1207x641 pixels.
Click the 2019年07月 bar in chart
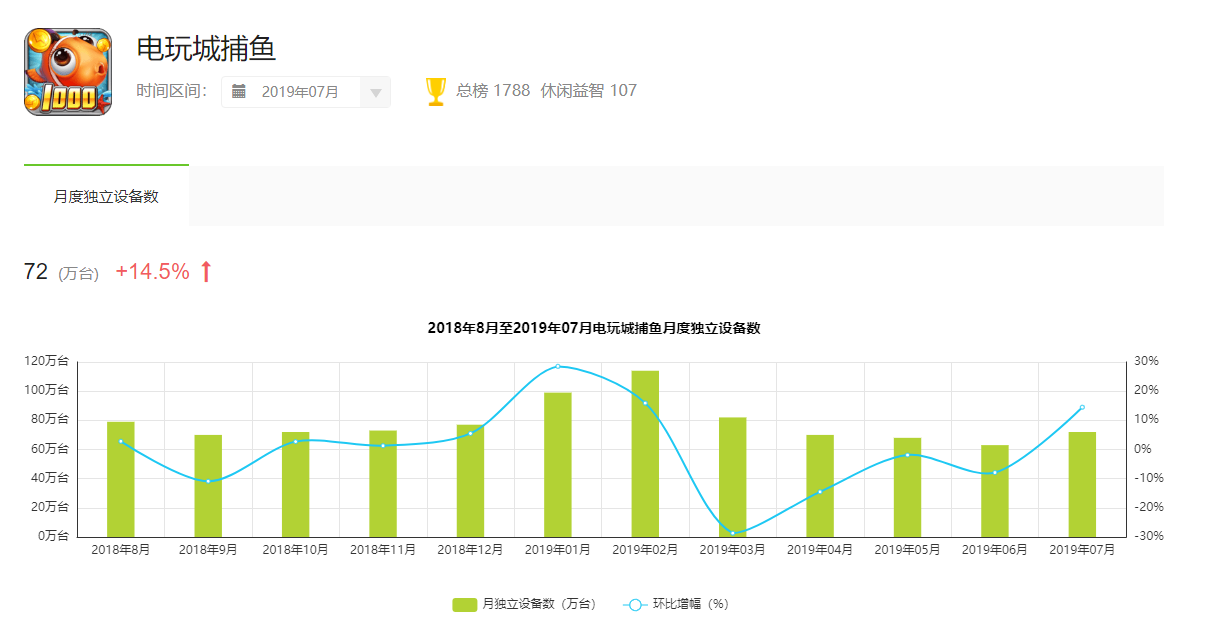pyautogui.click(x=1082, y=485)
